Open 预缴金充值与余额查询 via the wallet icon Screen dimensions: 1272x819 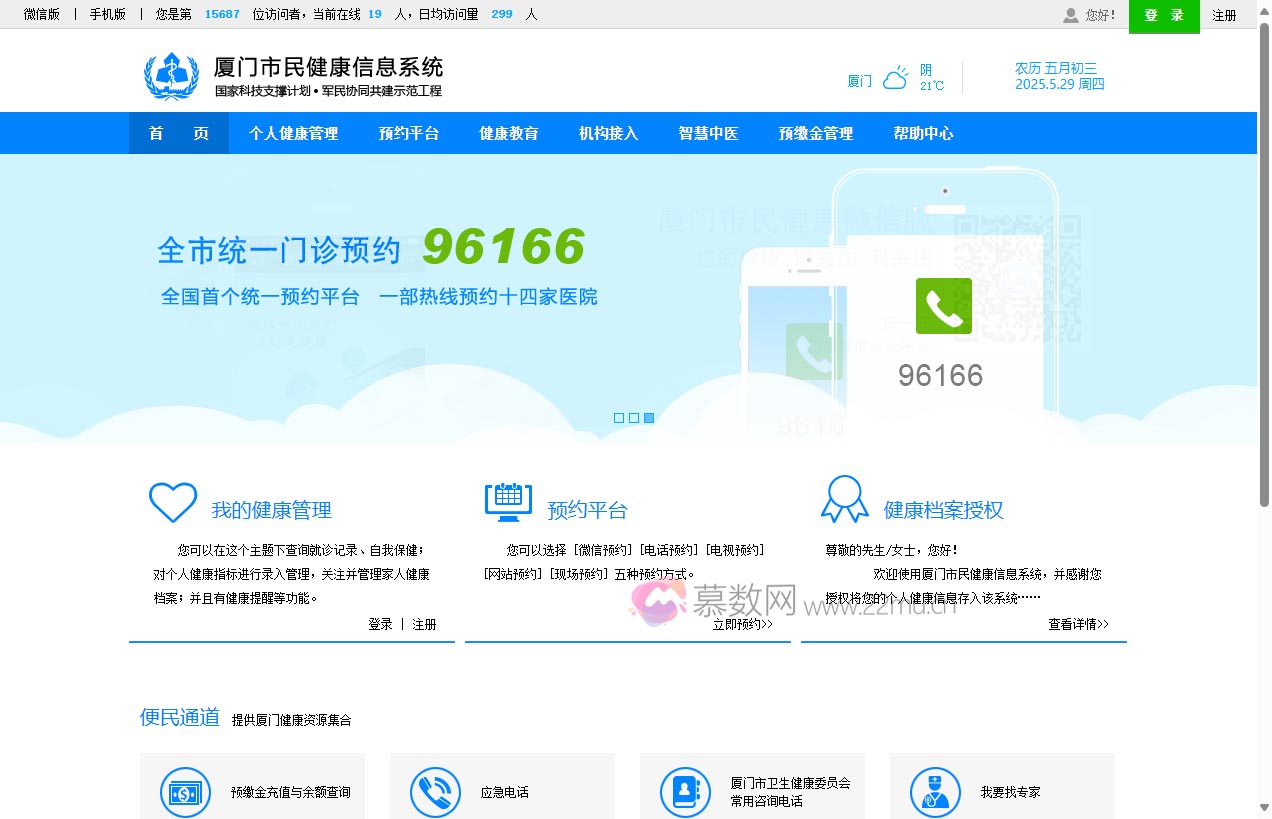point(185,792)
